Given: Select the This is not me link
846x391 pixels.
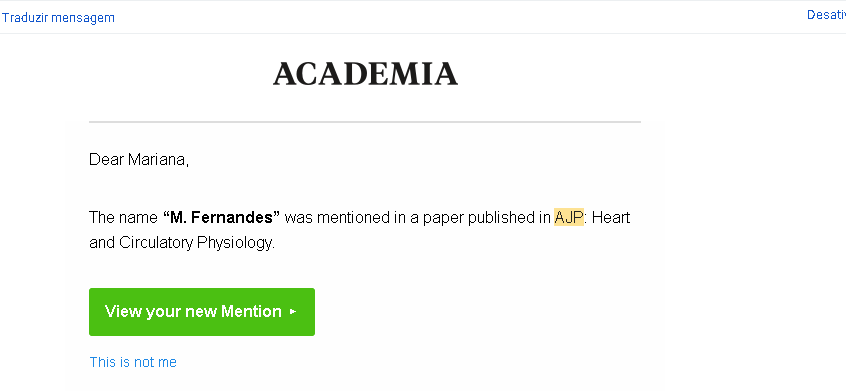Looking at the screenshot, I should click(133, 362).
